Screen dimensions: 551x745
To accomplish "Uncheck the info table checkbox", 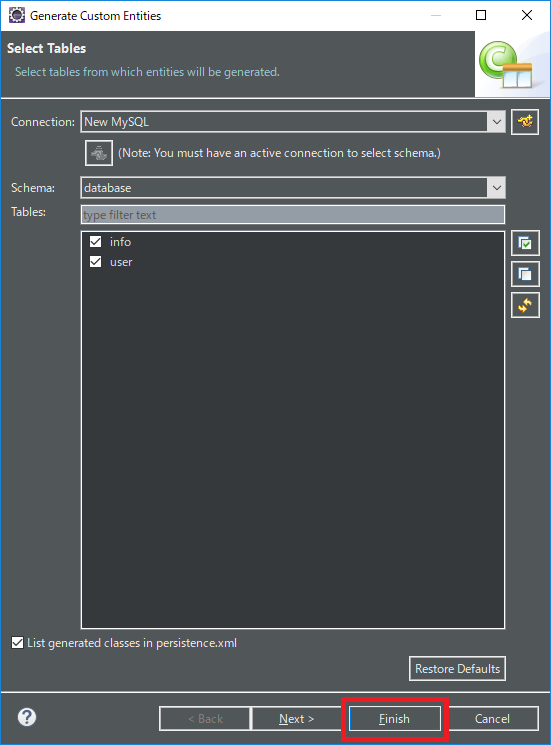I will point(95,242).
